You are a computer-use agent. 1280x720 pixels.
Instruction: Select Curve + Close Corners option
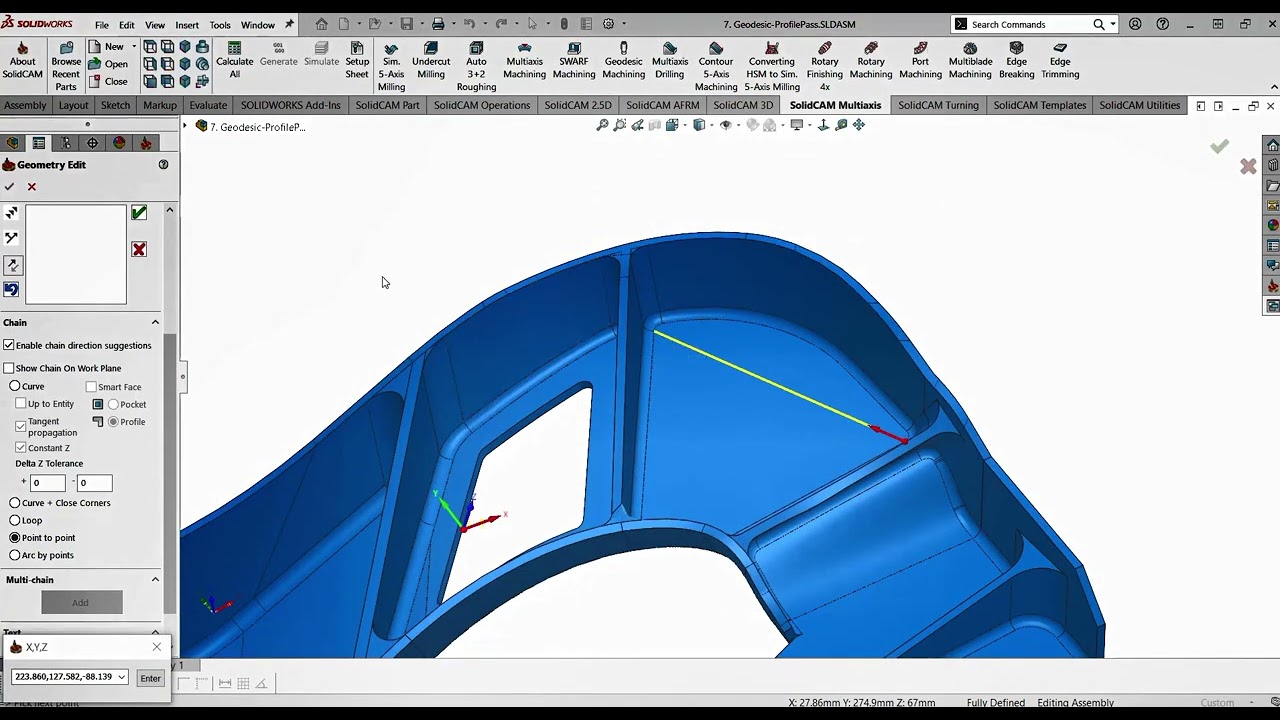click(15, 503)
